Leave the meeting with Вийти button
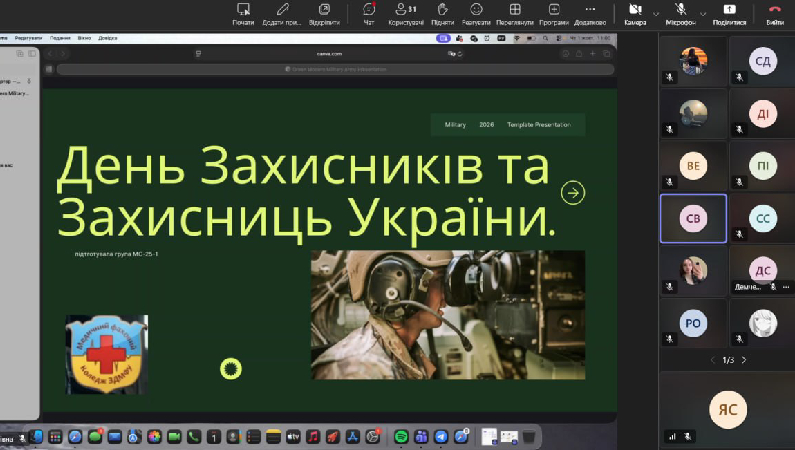This screenshot has width=795, height=450. tap(775, 14)
